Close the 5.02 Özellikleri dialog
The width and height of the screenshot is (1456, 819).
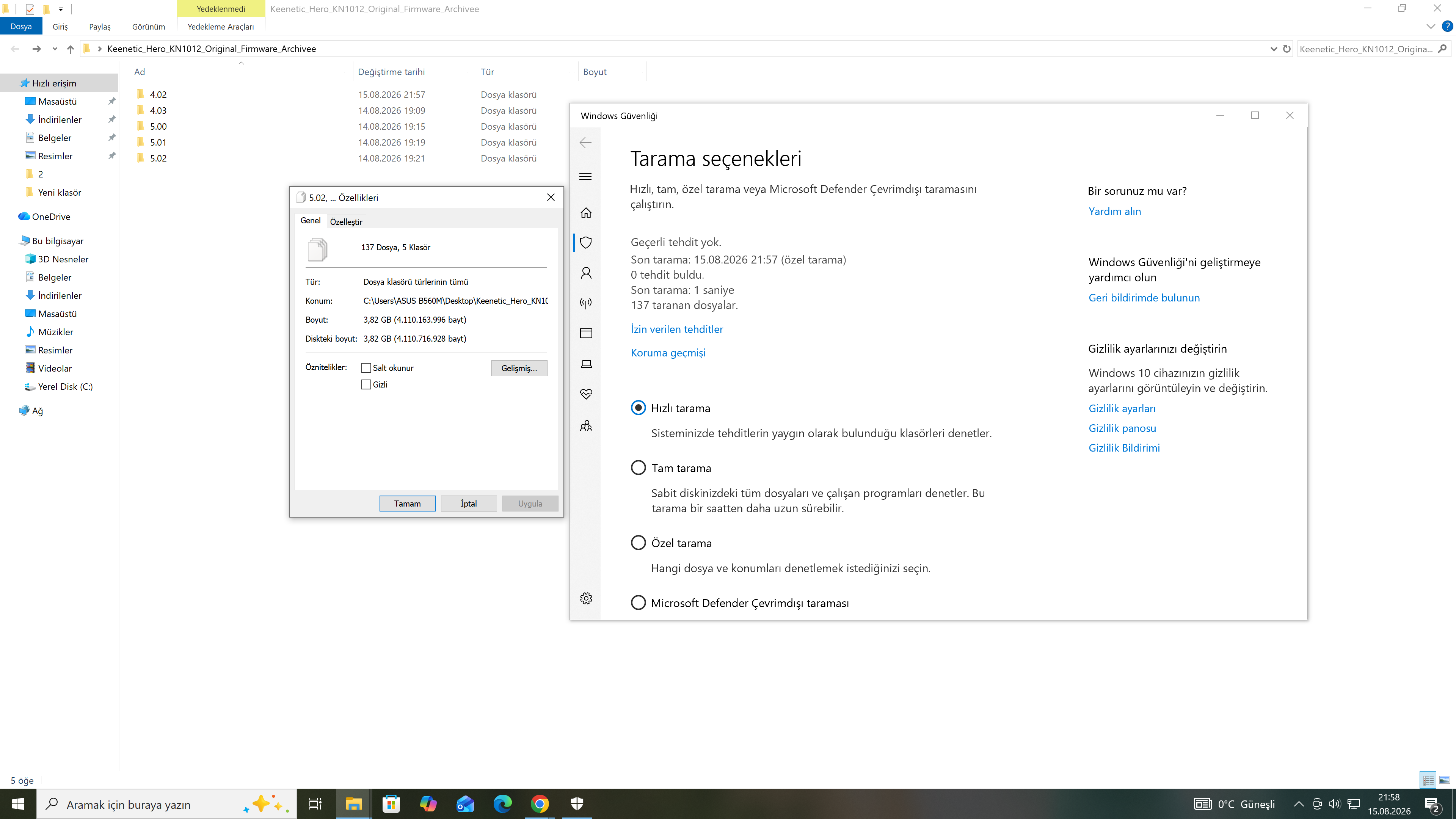pyautogui.click(x=551, y=197)
